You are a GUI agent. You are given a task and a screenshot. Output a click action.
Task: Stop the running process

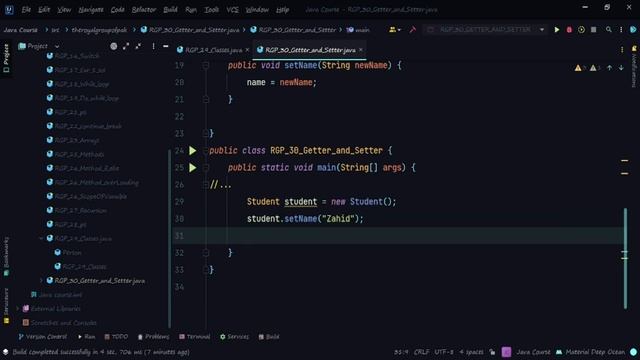[x=593, y=30]
